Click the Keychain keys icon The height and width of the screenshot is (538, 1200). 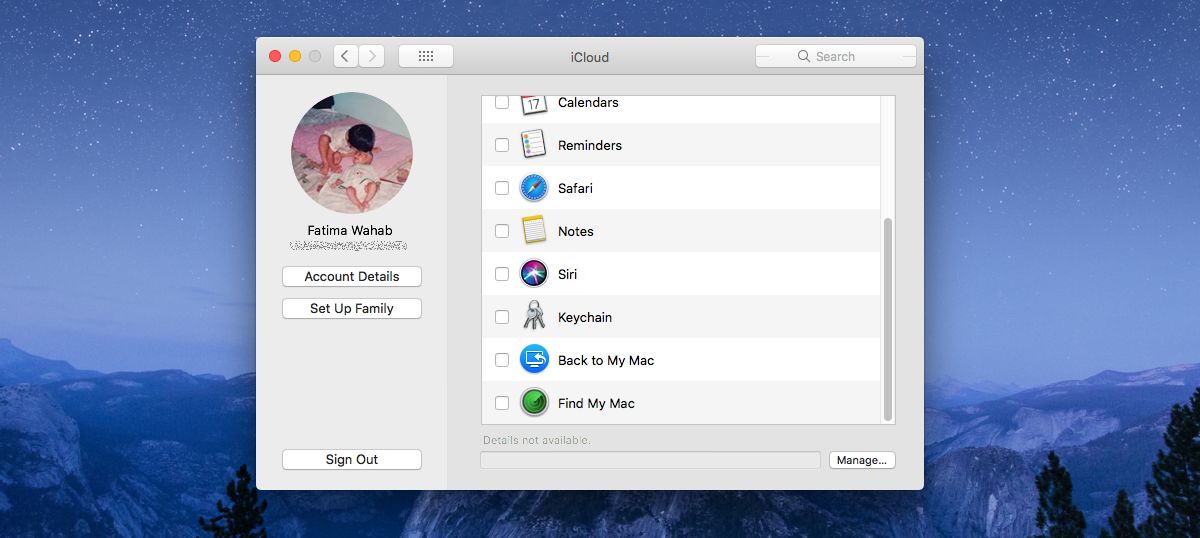click(534, 317)
